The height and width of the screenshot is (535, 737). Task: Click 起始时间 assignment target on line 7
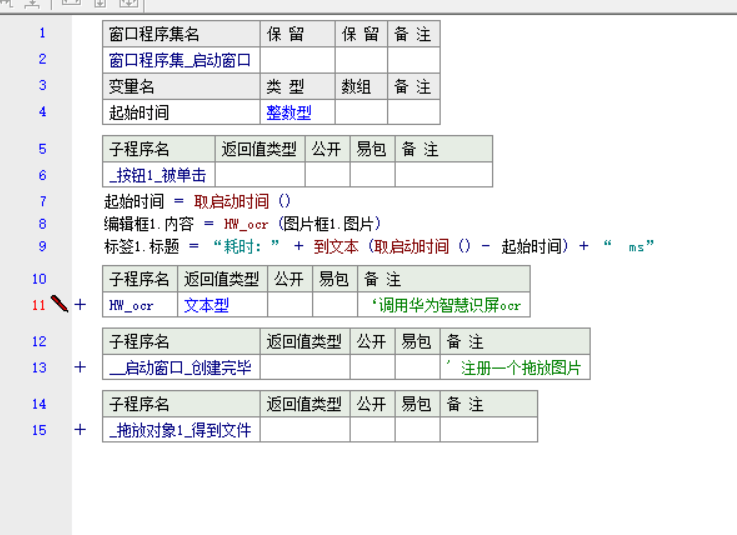(x=134, y=202)
